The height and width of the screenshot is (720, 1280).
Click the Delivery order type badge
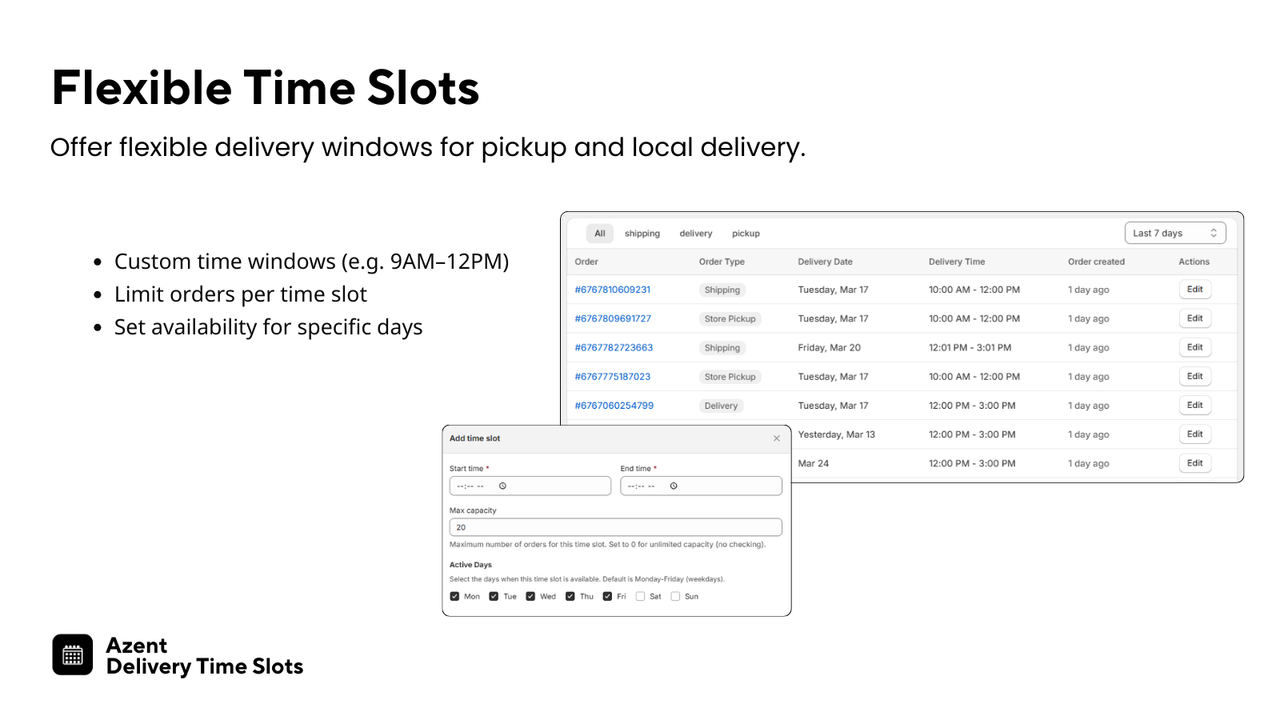721,406
